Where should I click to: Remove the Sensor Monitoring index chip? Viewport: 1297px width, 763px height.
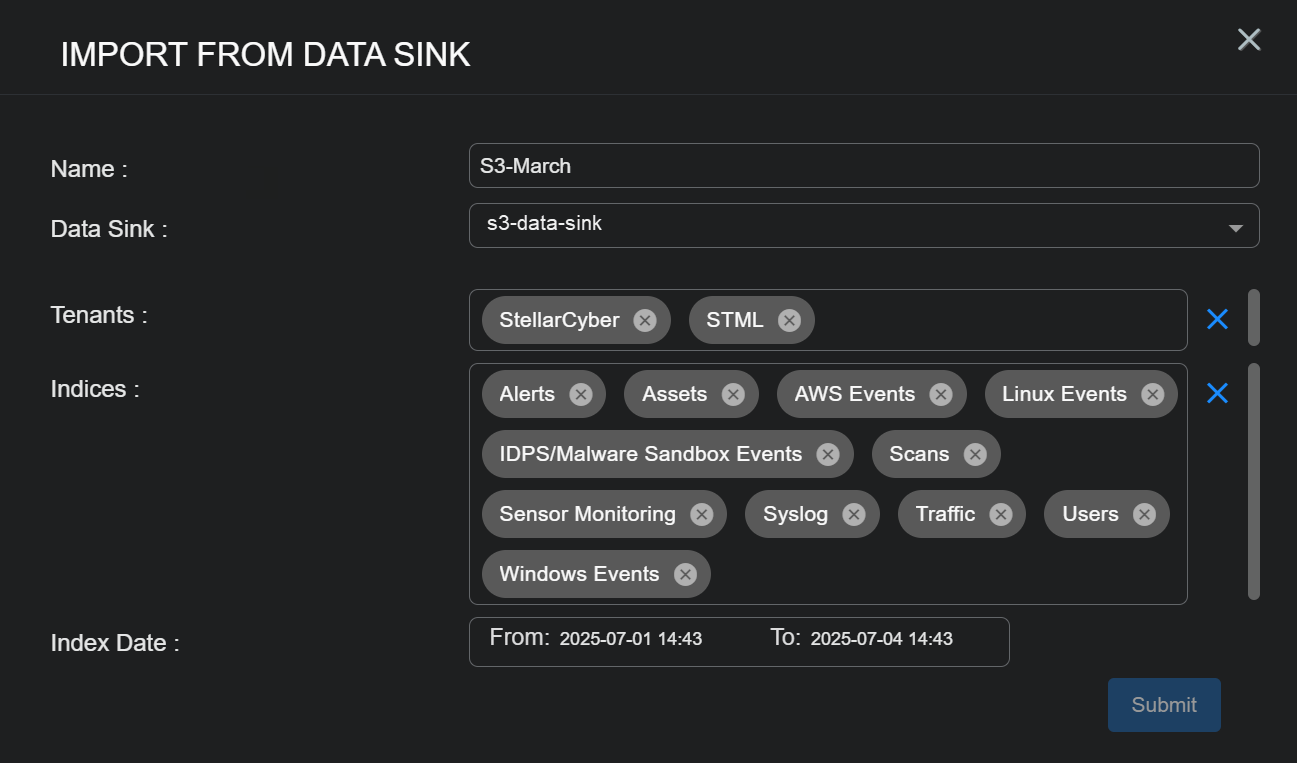[702, 514]
